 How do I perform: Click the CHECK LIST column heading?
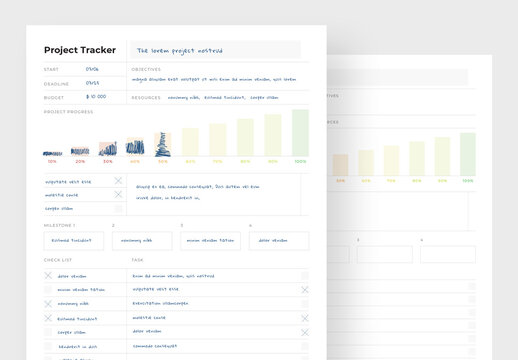pyautogui.click(x=58, y=260)
